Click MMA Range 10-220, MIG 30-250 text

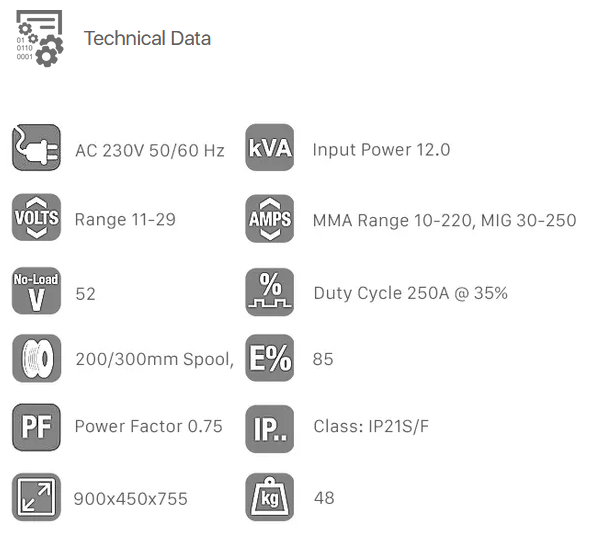coord(444,220)
